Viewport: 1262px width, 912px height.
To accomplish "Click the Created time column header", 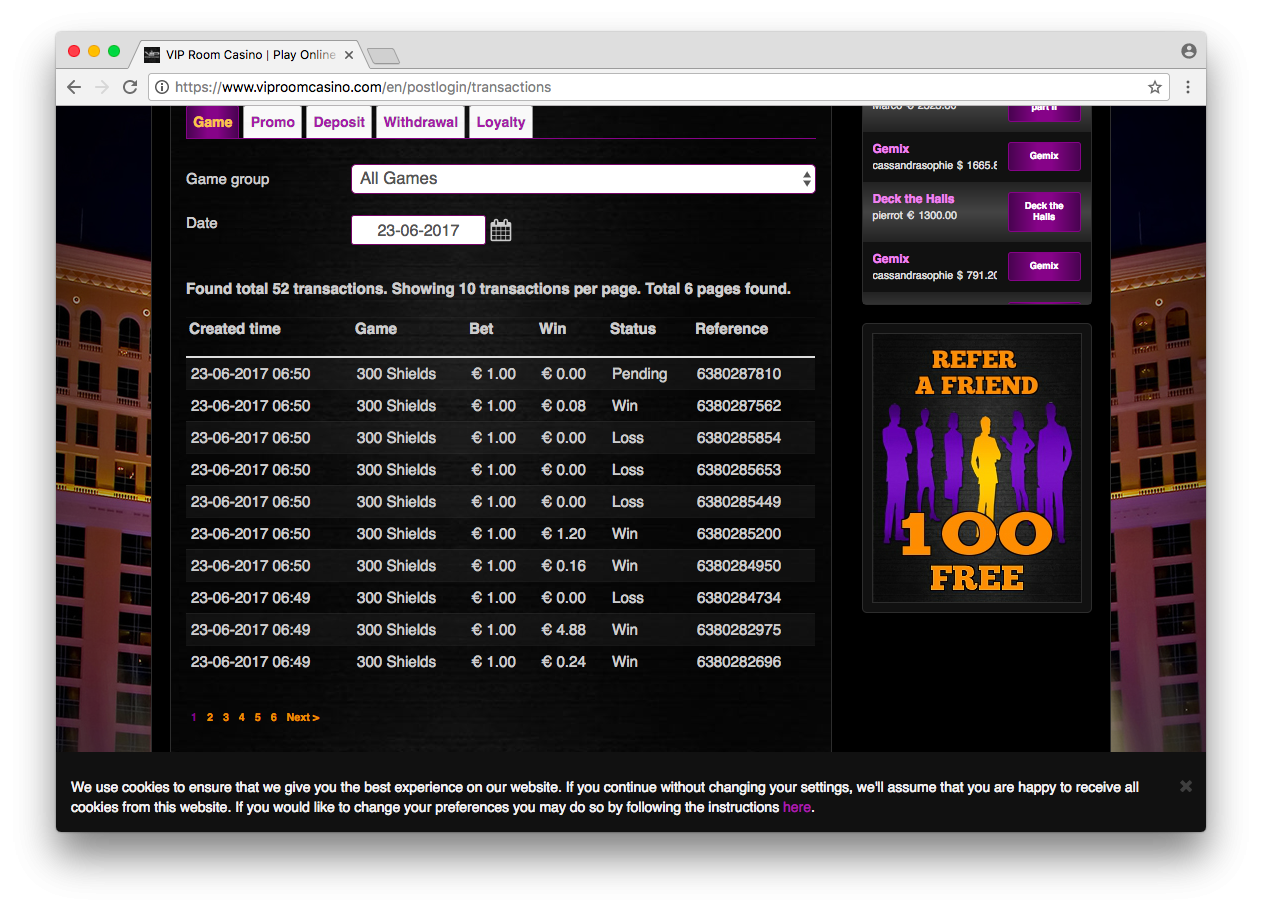I will (x=235, y=329).
